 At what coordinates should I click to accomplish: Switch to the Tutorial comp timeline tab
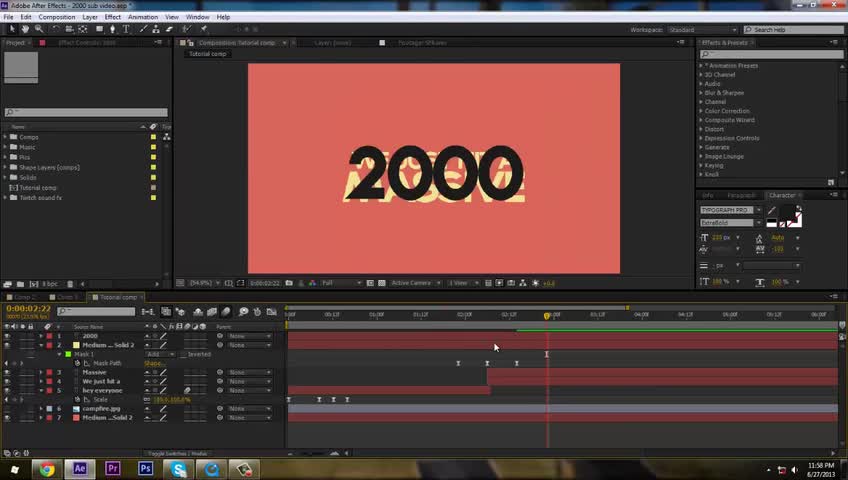(118, 297)
